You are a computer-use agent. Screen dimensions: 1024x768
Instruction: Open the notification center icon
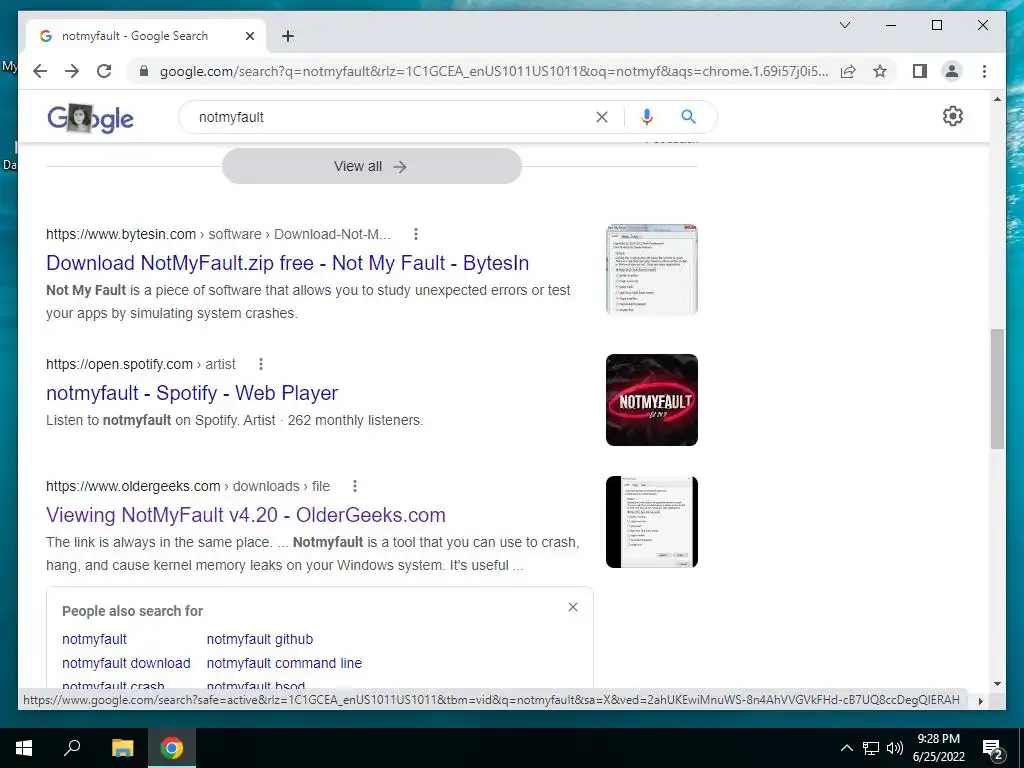[993, 750]
